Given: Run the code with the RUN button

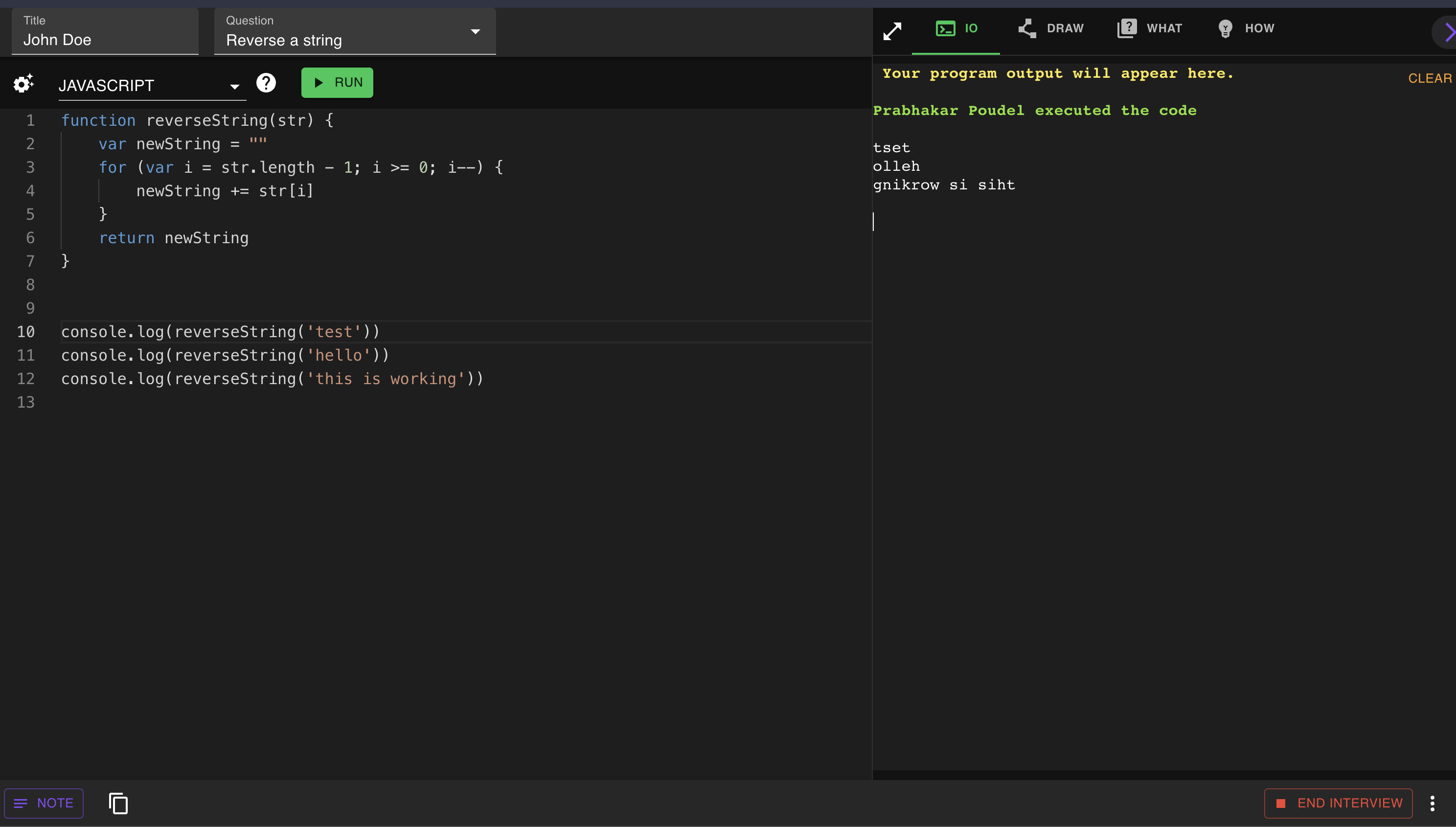Looking at the screenshot, I should click(337, 83).
